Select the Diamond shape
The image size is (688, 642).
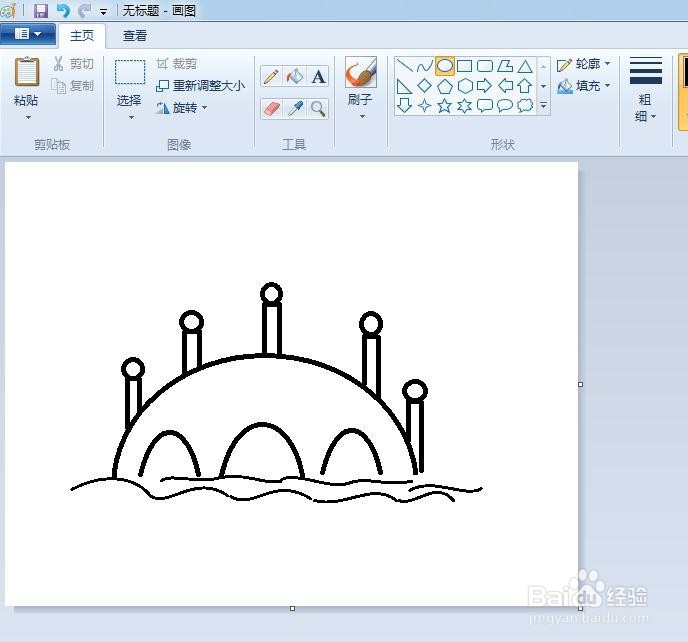pyautogui.click(x=424, y=86)
